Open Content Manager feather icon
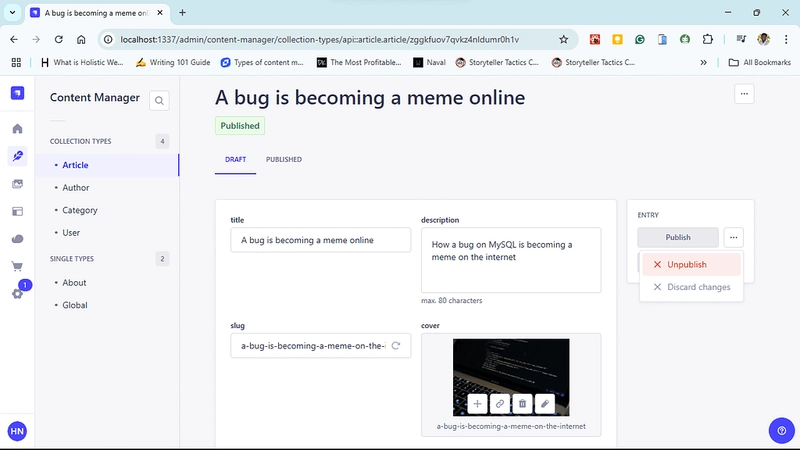This screenshot has width=800, height=450. (17, 156)
